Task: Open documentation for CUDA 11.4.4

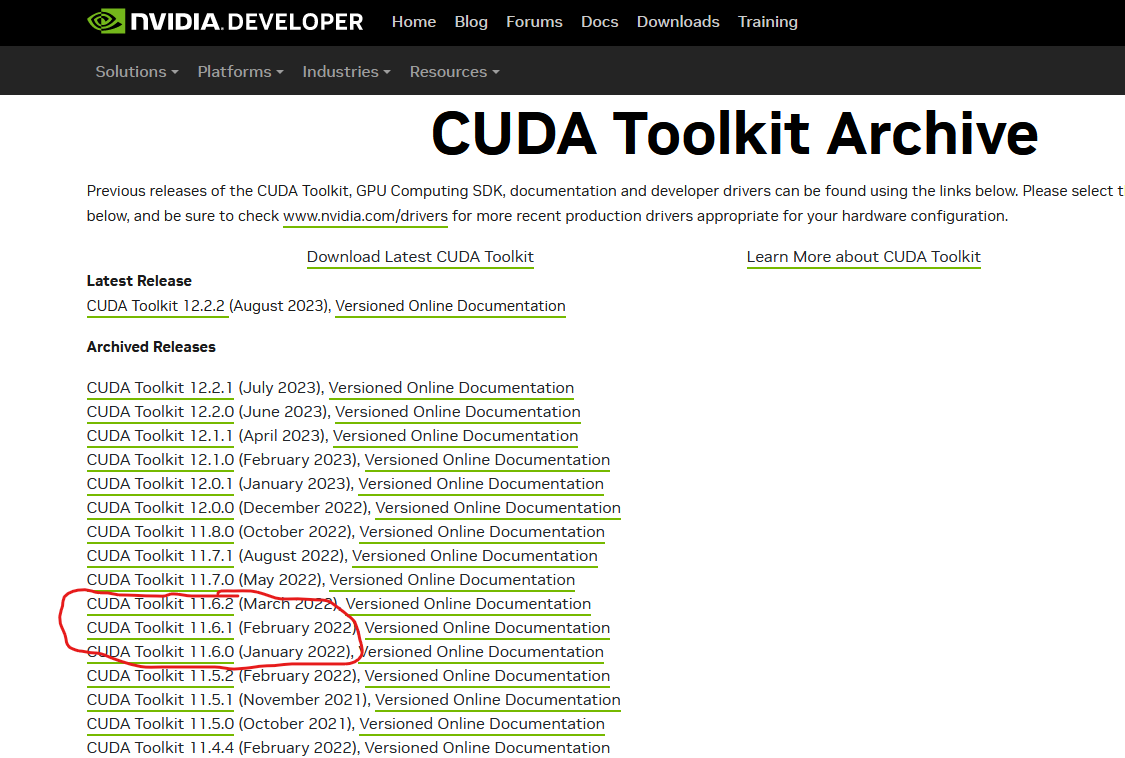Action: click(487, 748)
